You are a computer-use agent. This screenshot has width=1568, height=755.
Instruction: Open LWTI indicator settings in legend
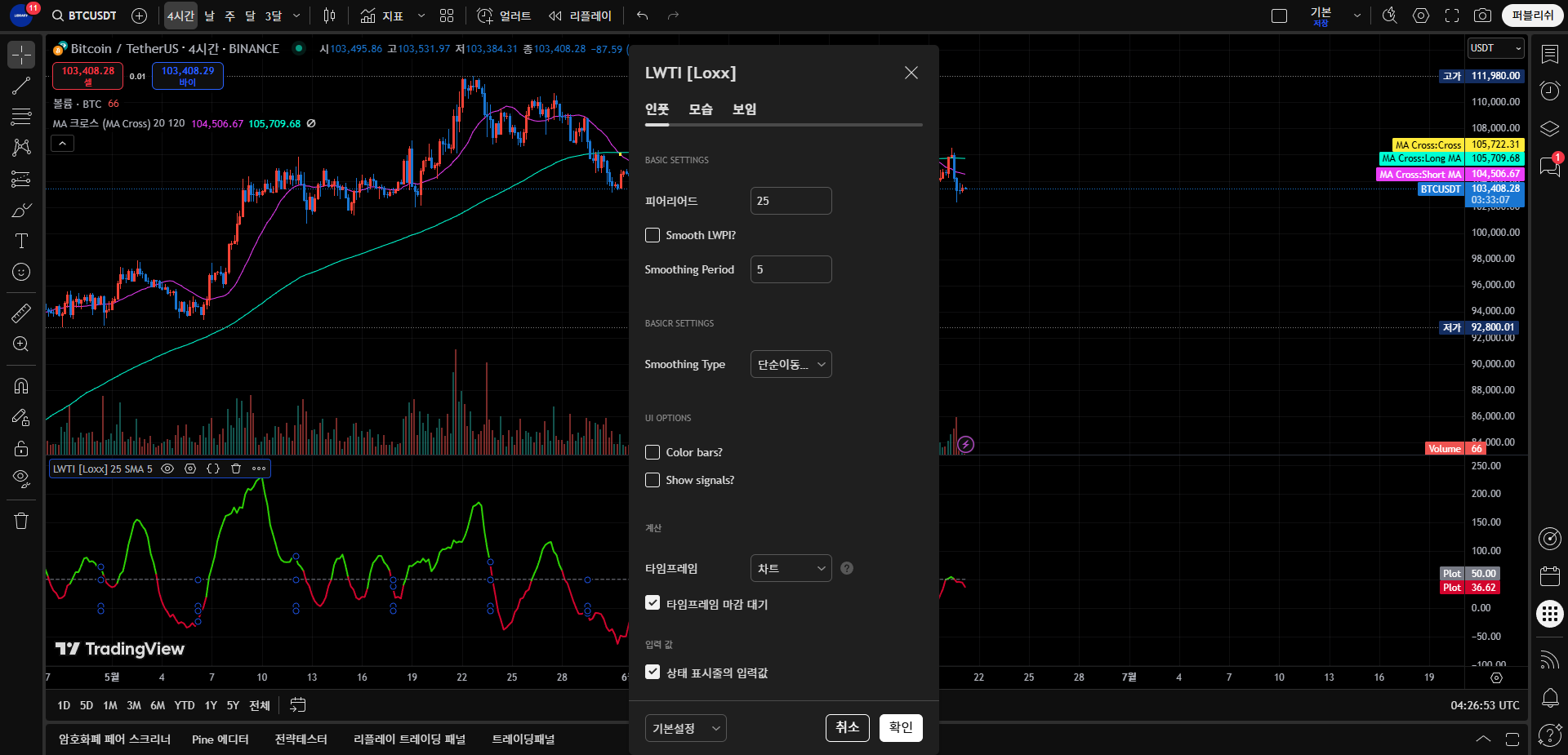point(190,469)
